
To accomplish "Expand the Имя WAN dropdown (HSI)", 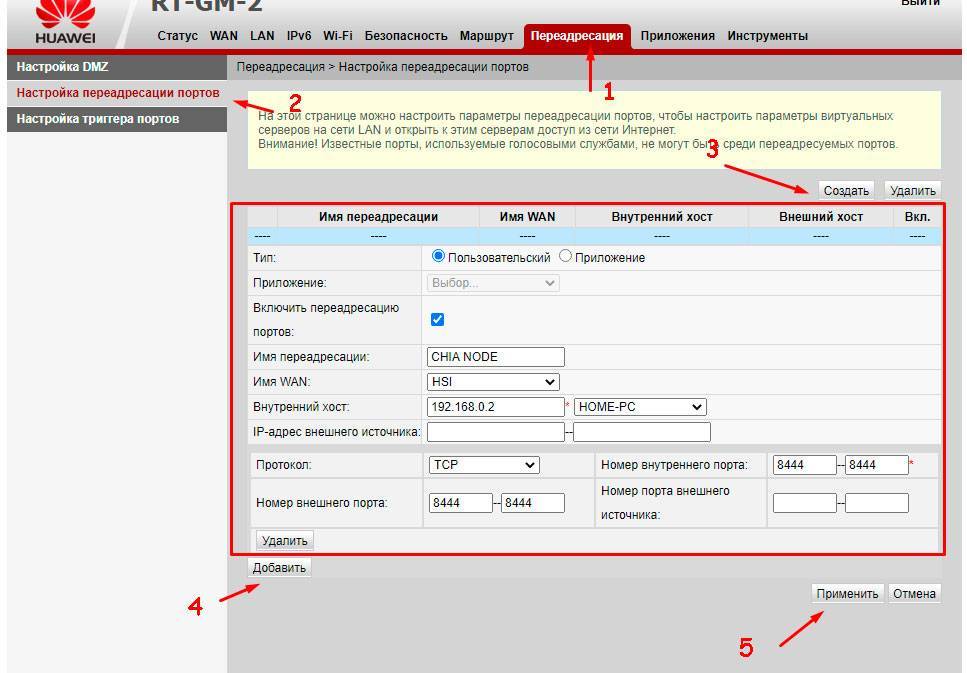I will [493, 382].
